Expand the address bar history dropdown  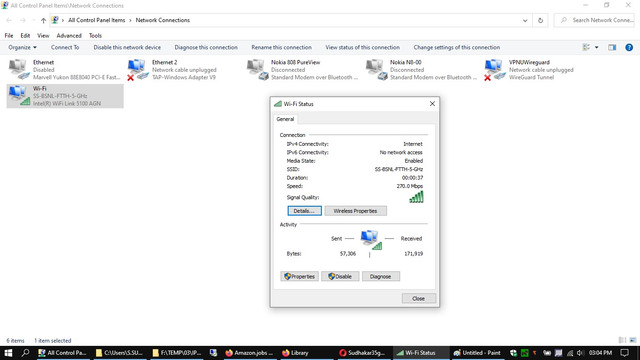[x=525, y=20]
